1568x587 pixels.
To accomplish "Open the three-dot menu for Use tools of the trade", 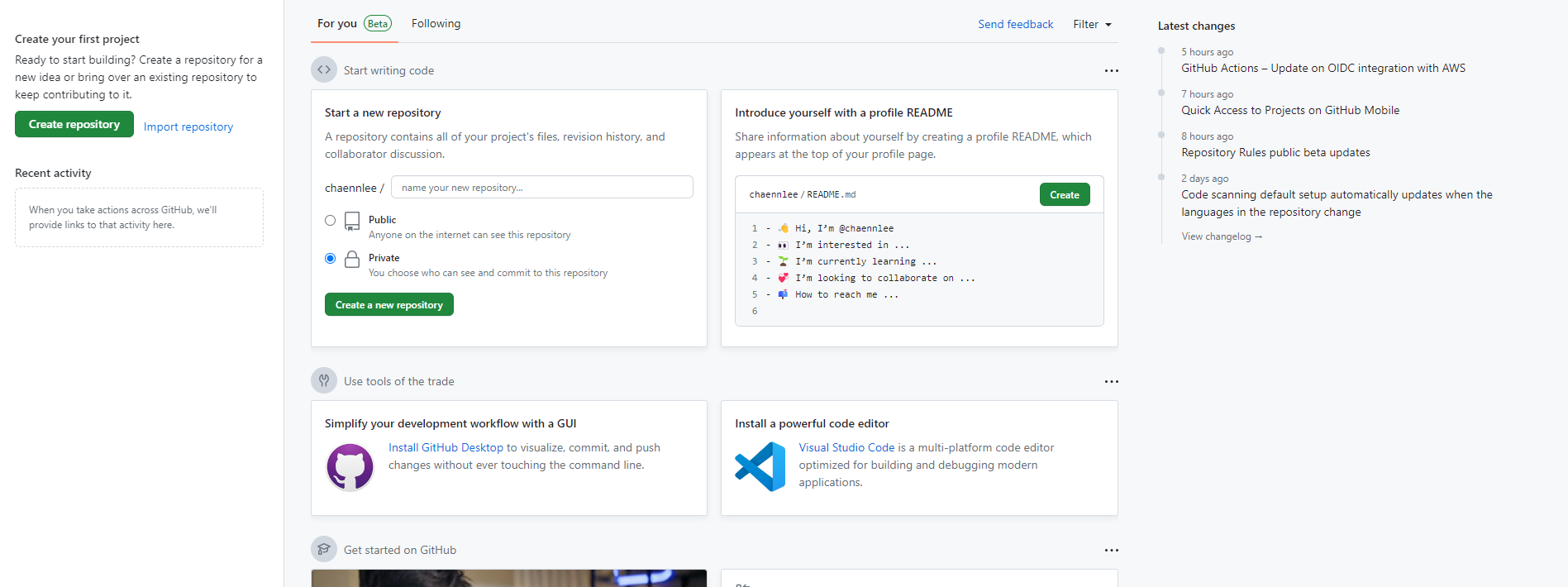I will click(1111, 381).
